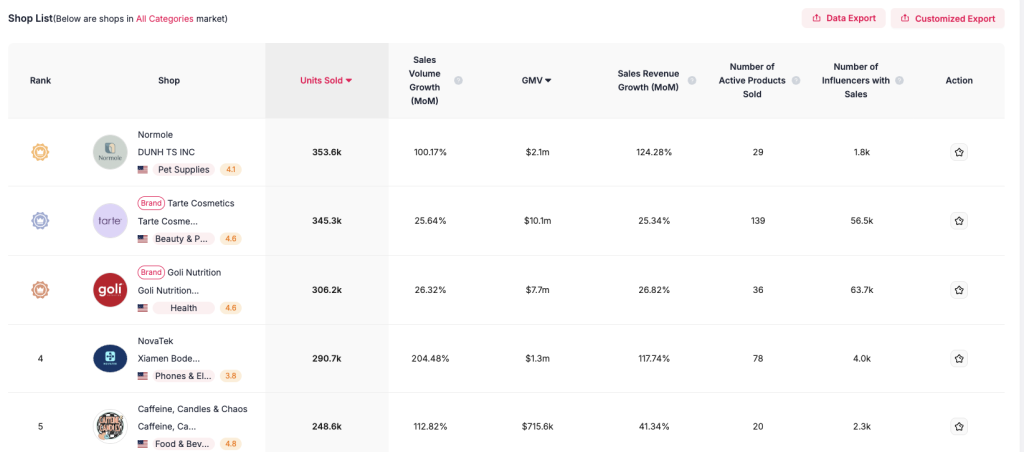
Task: Open the Data Export button
Action: tap(843, 18)
